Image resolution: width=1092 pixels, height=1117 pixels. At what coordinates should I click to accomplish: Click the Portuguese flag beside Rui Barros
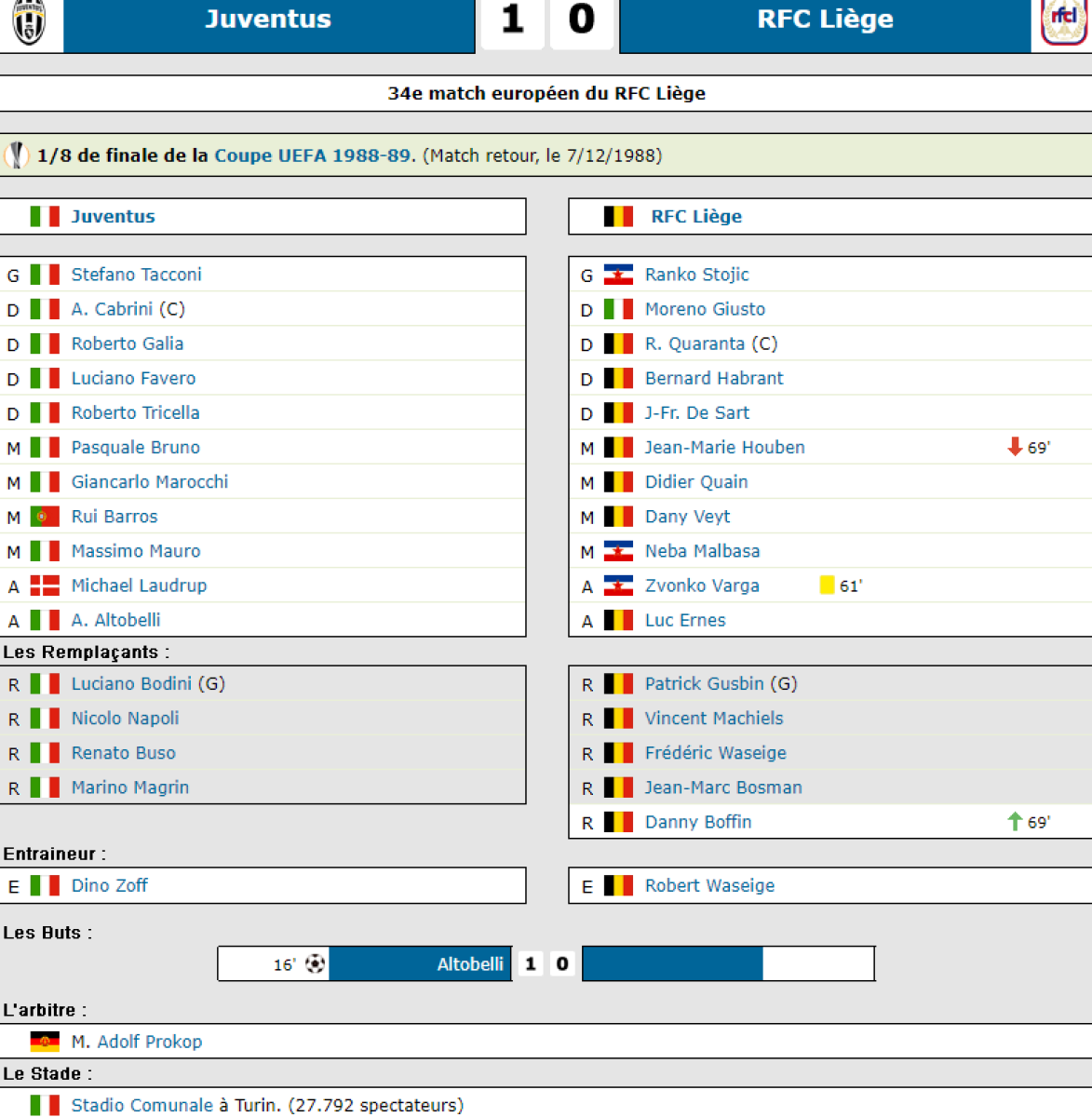click(x=45, y=517)
